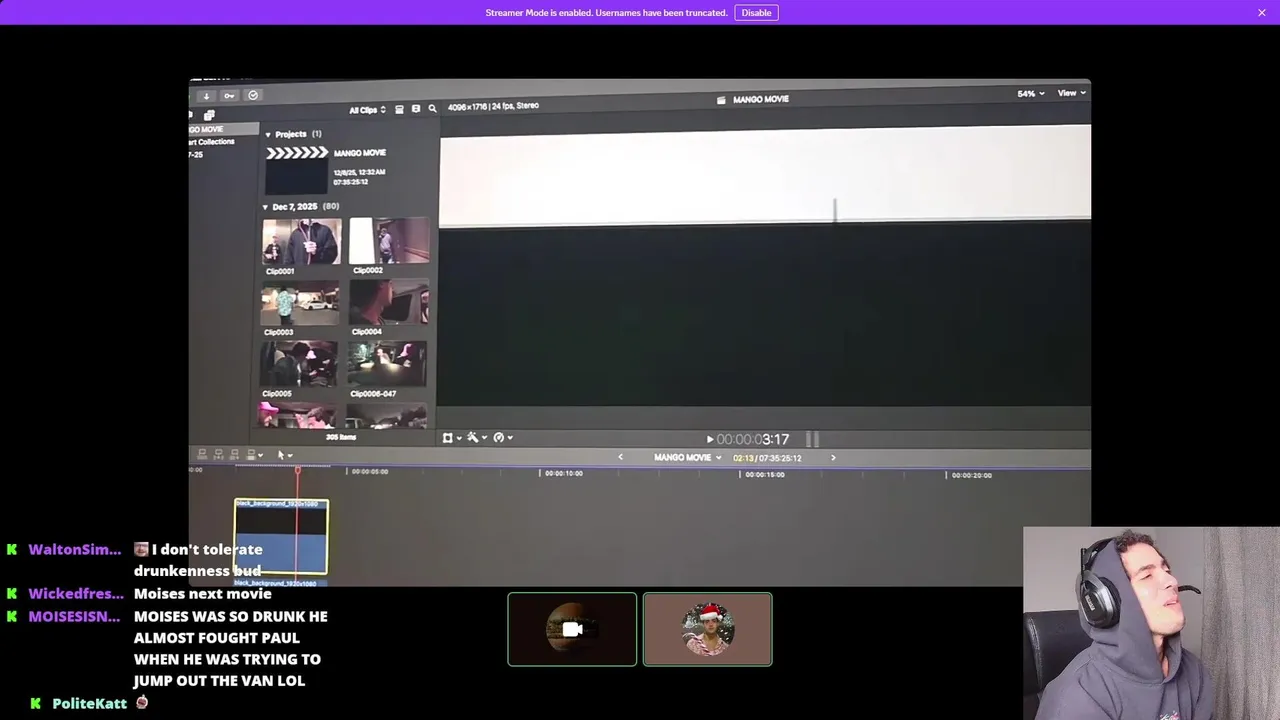Image resolution: width=1280 pixels, height=720 pixels.
Task: Select the dated event under Smart Collections
Action: (196, 155)
